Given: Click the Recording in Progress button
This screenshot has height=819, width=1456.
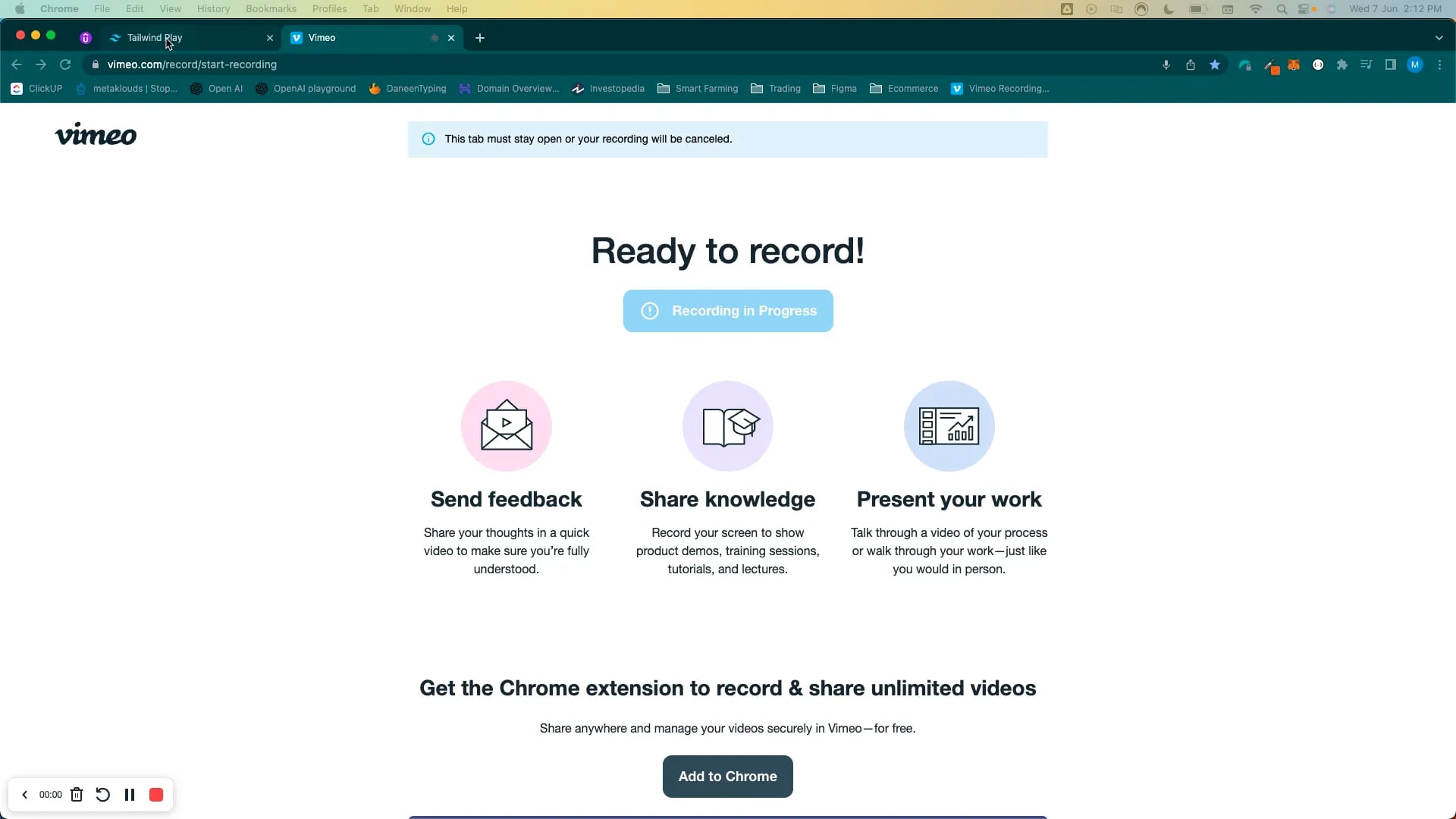Looking at the screenshot, I should (727, 310).
